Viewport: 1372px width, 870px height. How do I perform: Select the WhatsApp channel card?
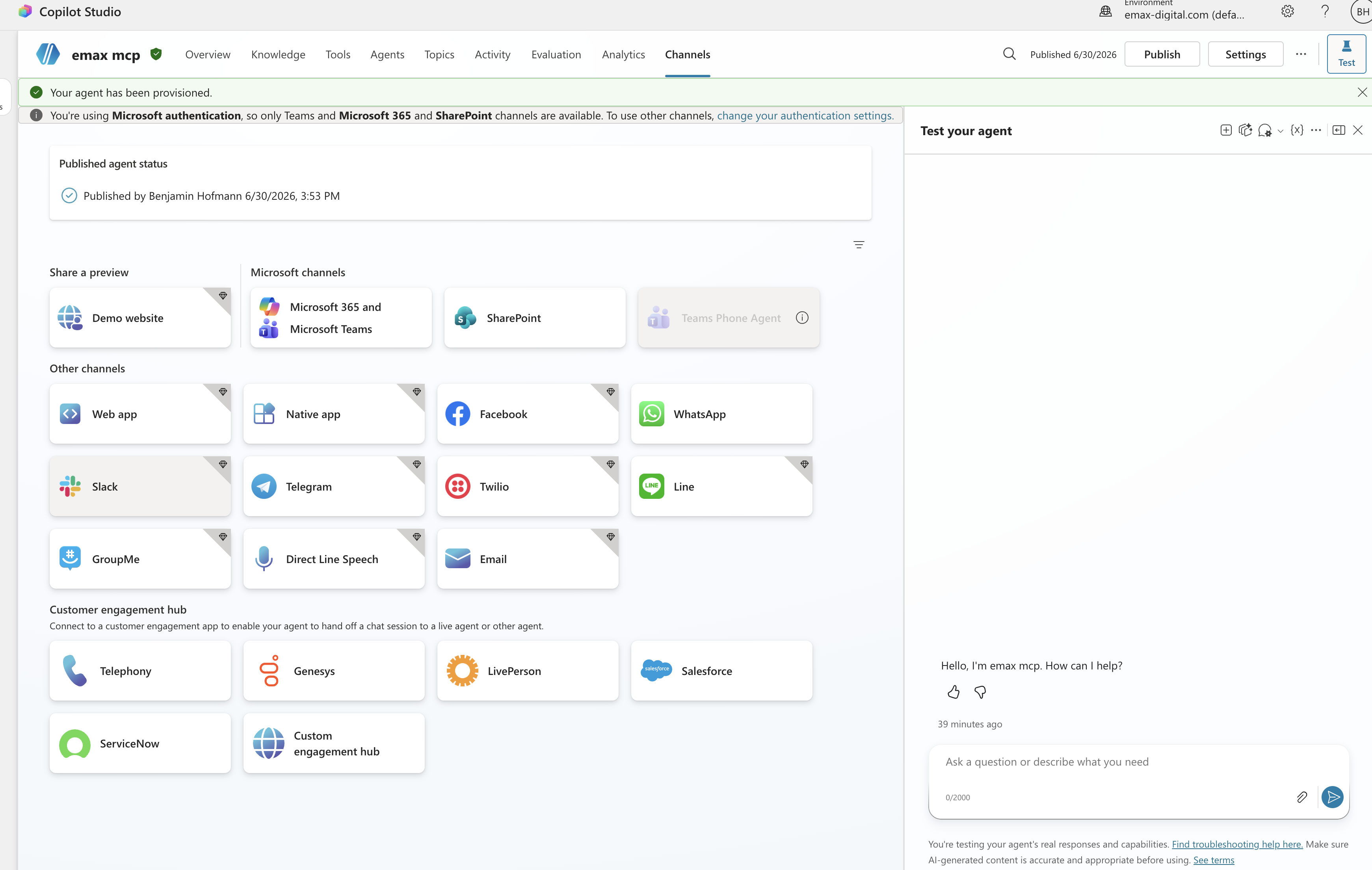tap(721, 414)
